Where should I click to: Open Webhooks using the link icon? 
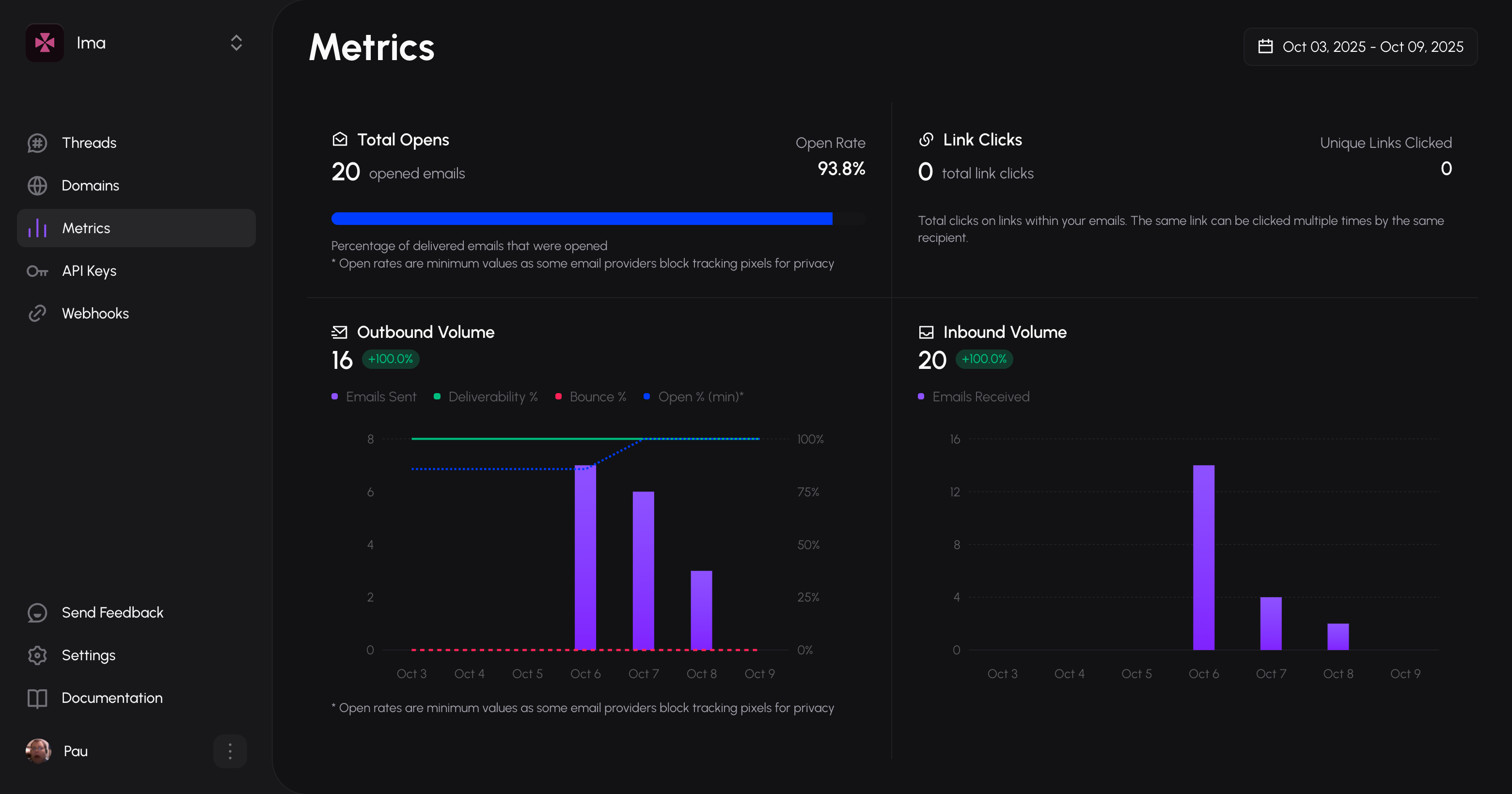pos(37,313)
